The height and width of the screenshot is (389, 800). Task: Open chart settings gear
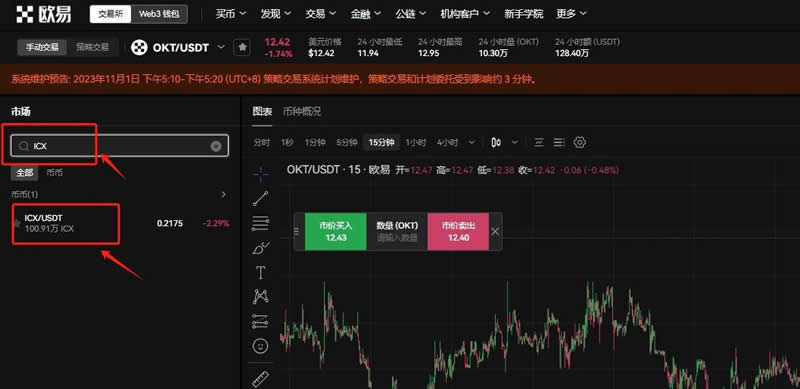pyautogui.click(x=579, y=142)
